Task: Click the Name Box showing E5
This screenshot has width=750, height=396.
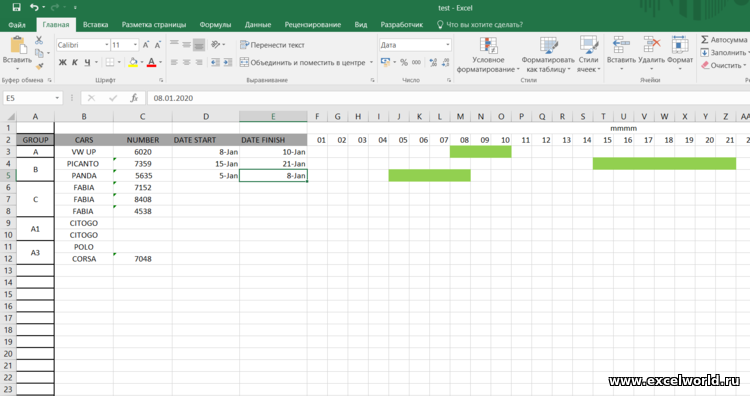Action: coord(28,98)
